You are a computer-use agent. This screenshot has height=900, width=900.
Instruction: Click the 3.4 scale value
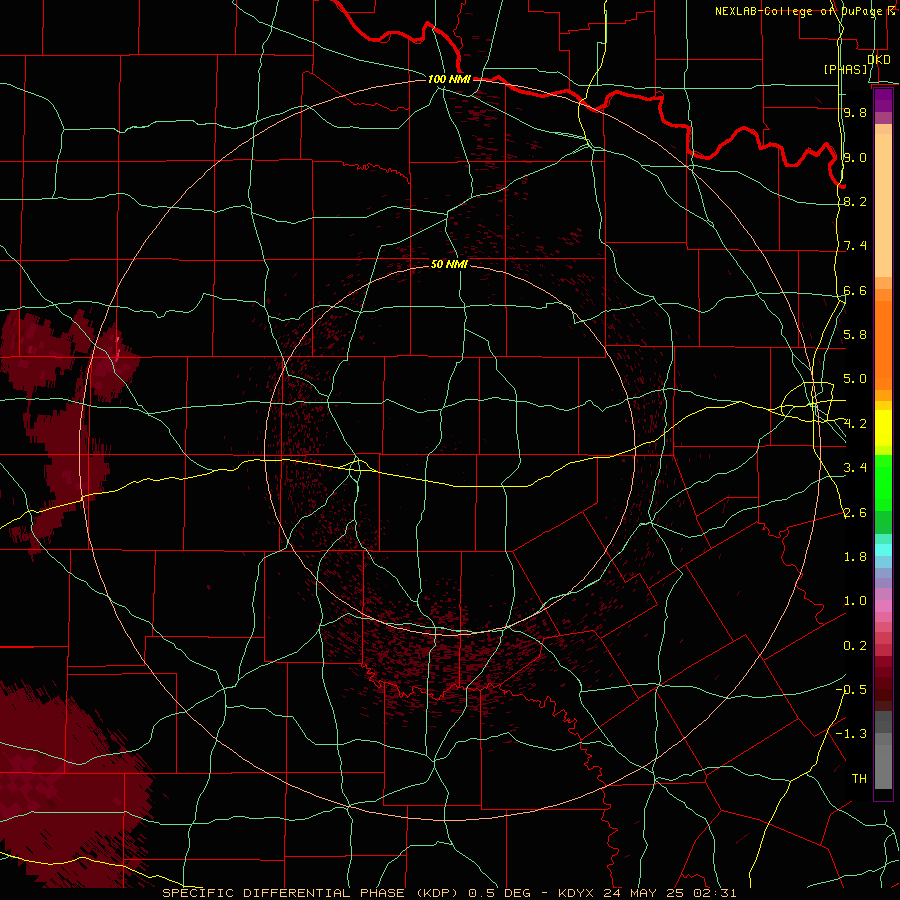(x=855, y=468)
